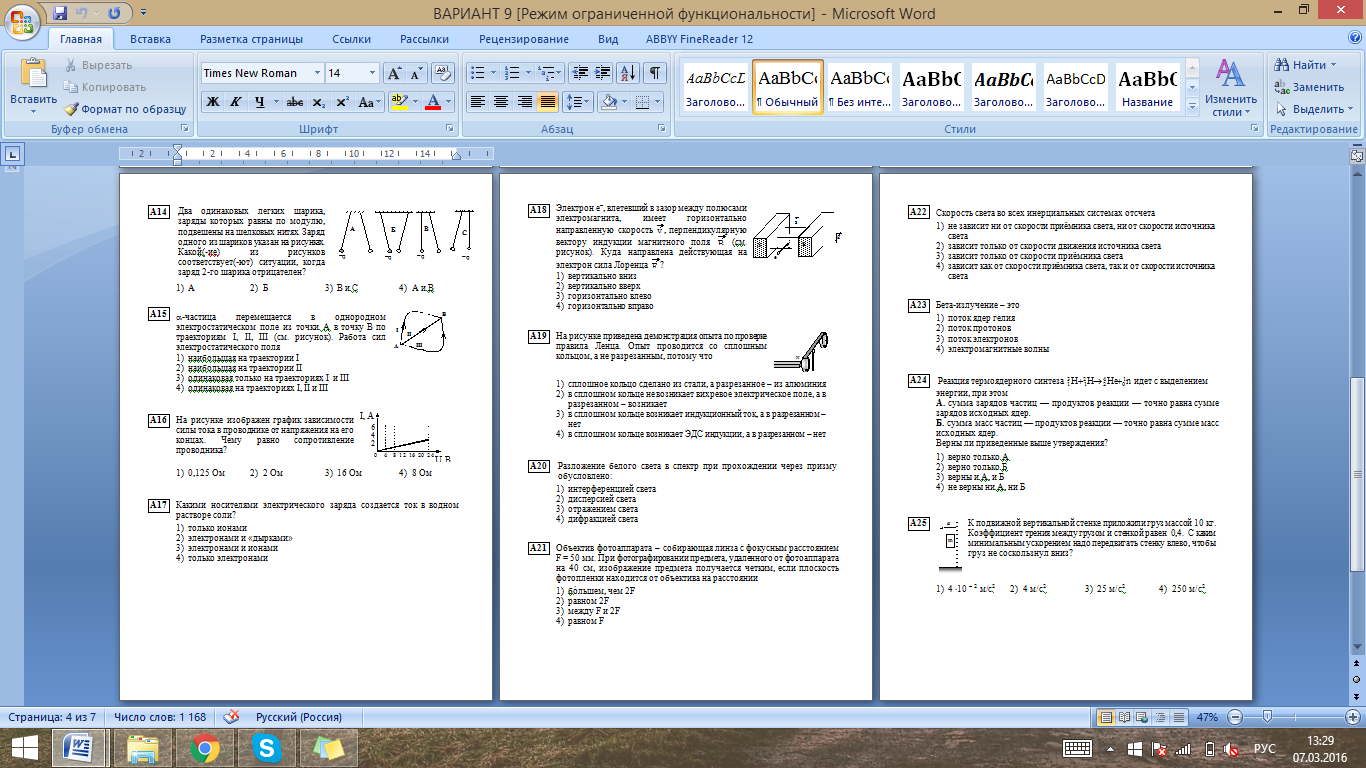The width and height of the screenshot is (1366, 768).
Task: Click the zoom slider handle
Action: click(x=1267, y=717)
